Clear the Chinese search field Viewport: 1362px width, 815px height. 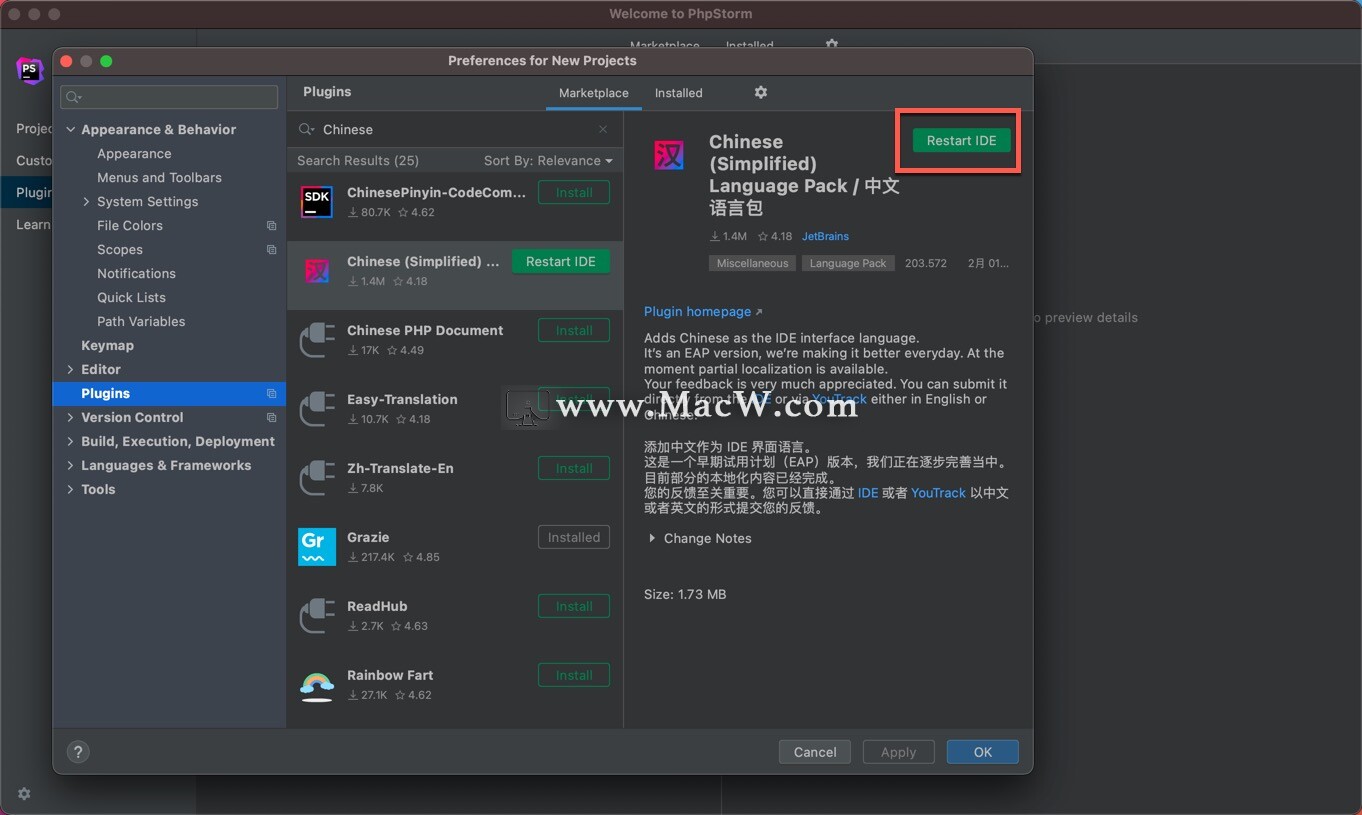tap(603, 129)
